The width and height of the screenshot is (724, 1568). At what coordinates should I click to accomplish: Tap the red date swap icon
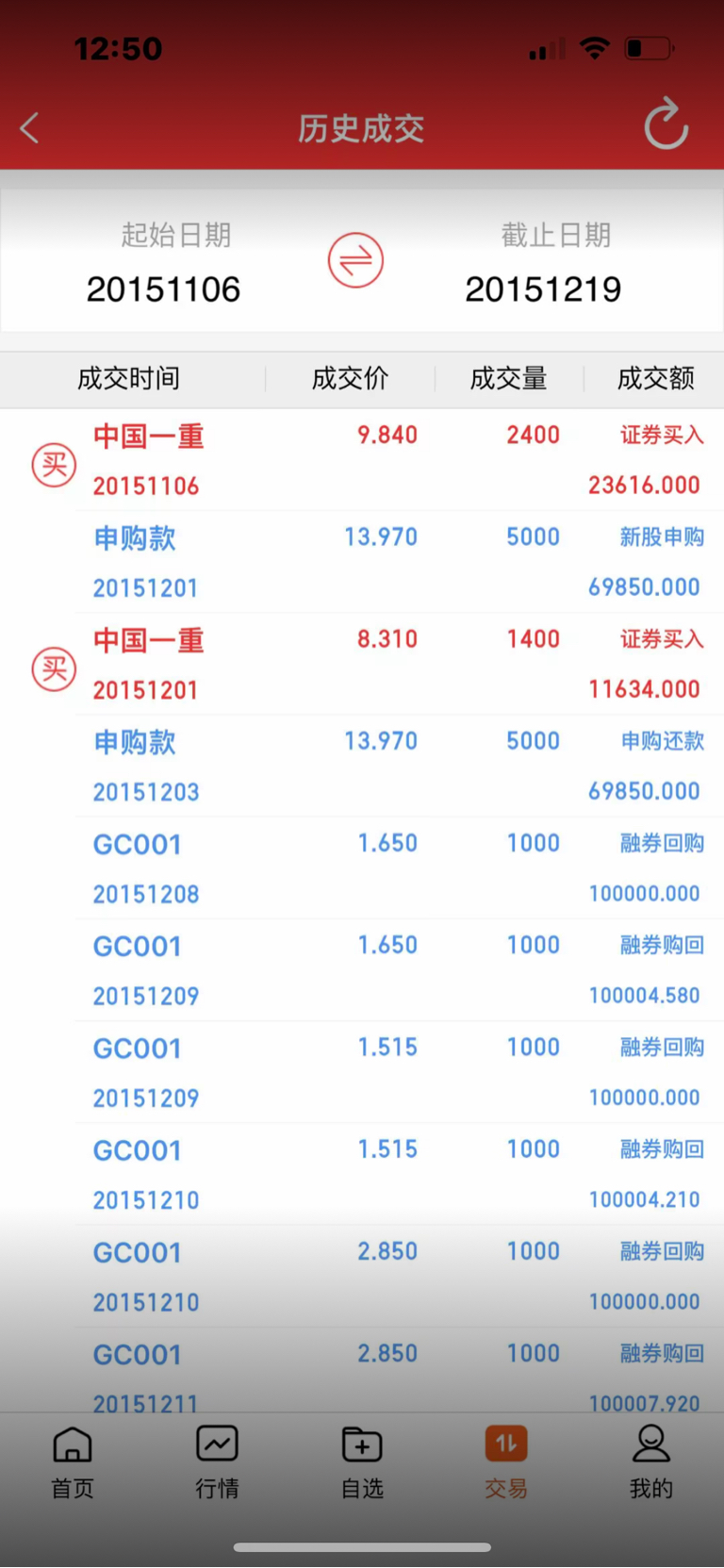click(355, 260)
